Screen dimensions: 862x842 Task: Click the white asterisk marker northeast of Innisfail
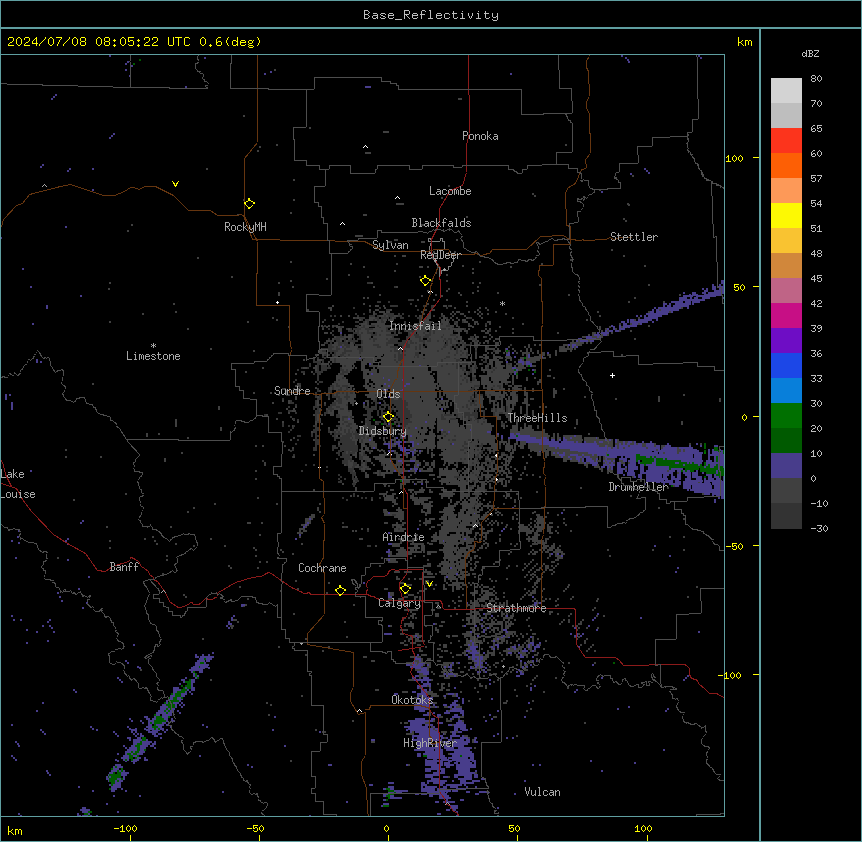(x=502, y=303)
